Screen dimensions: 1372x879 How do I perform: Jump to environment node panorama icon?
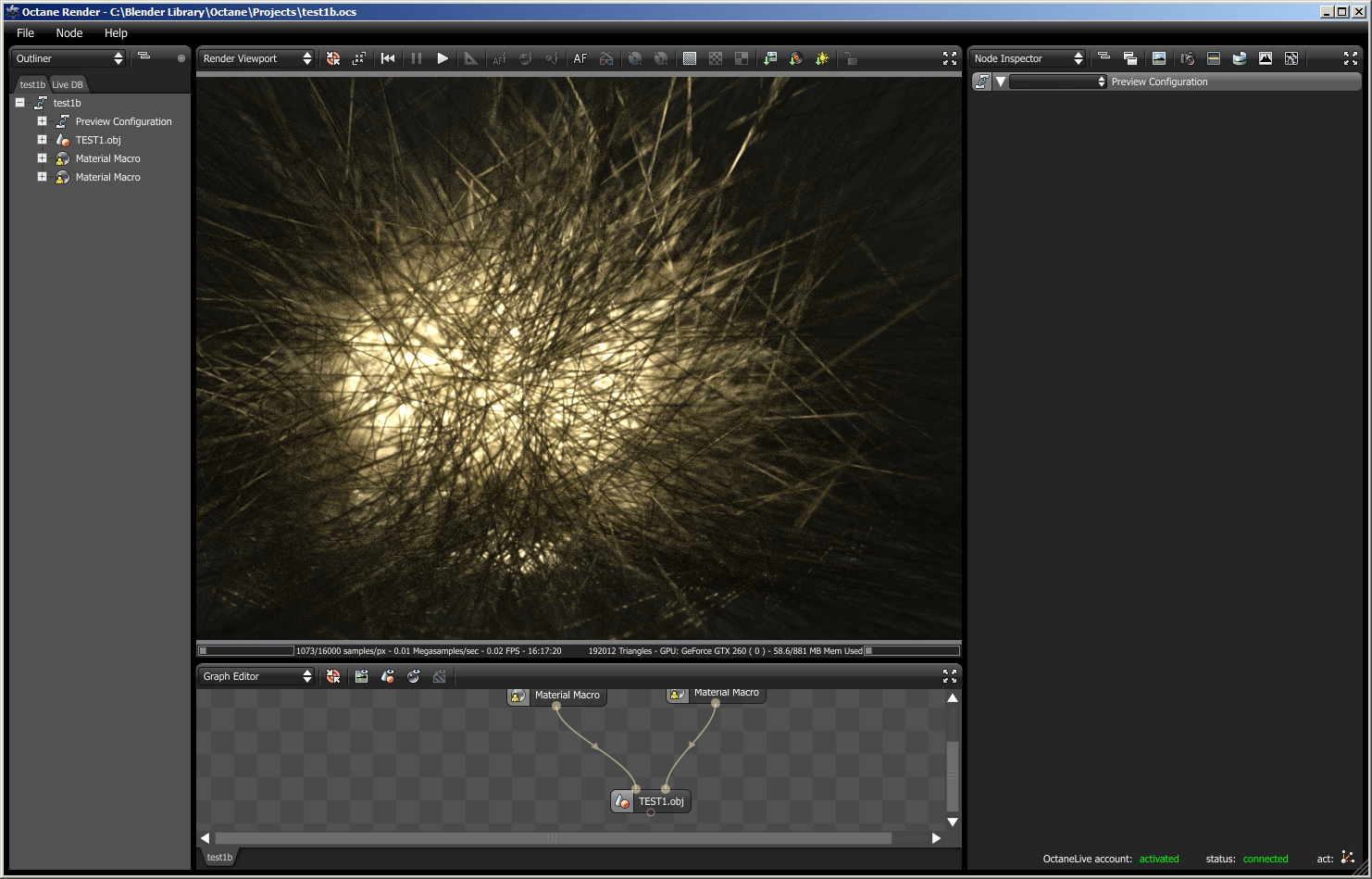pyautogui.click(x=1240, y=58)
